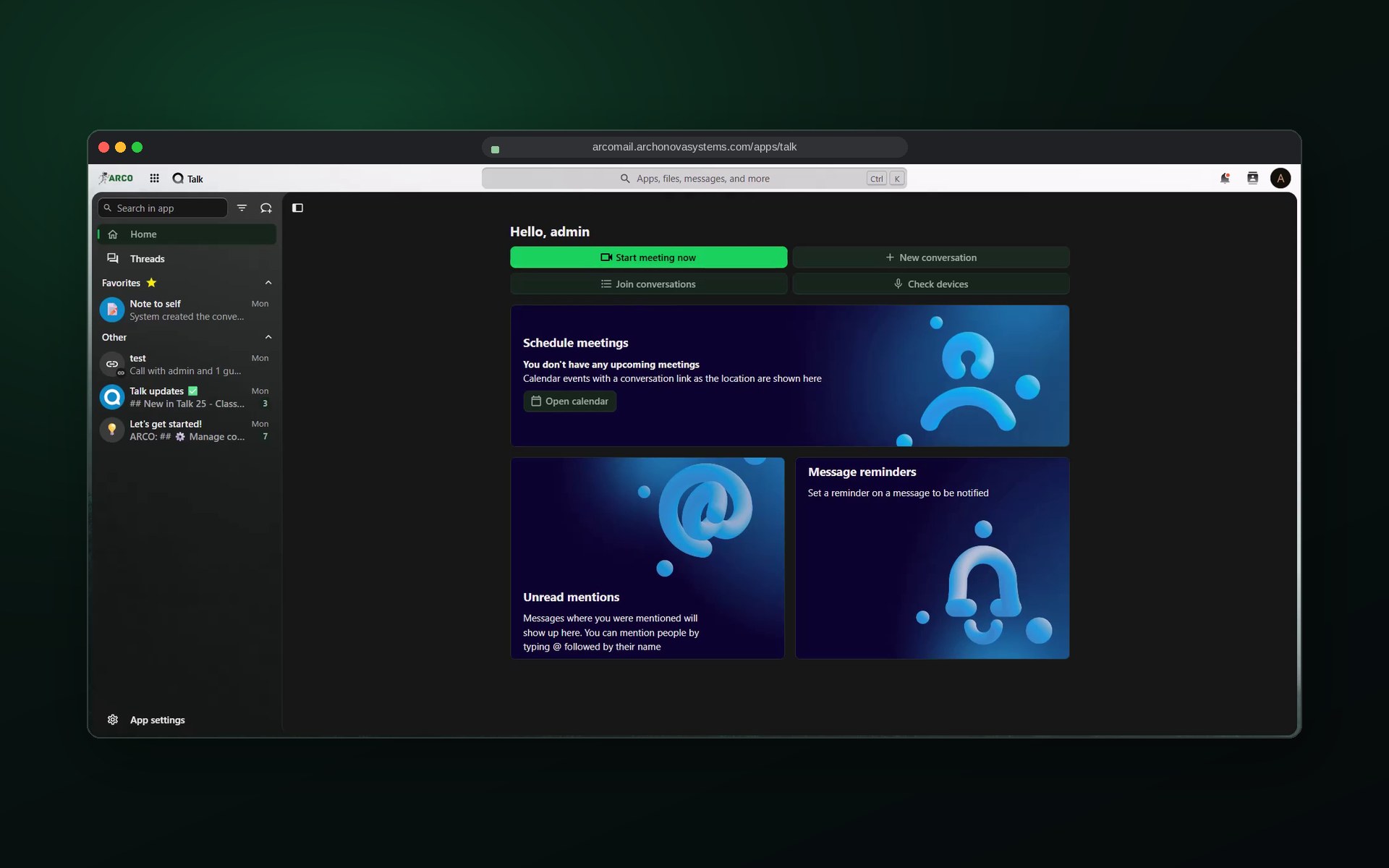Click the browser address bar URL

[x=694, y=147]
